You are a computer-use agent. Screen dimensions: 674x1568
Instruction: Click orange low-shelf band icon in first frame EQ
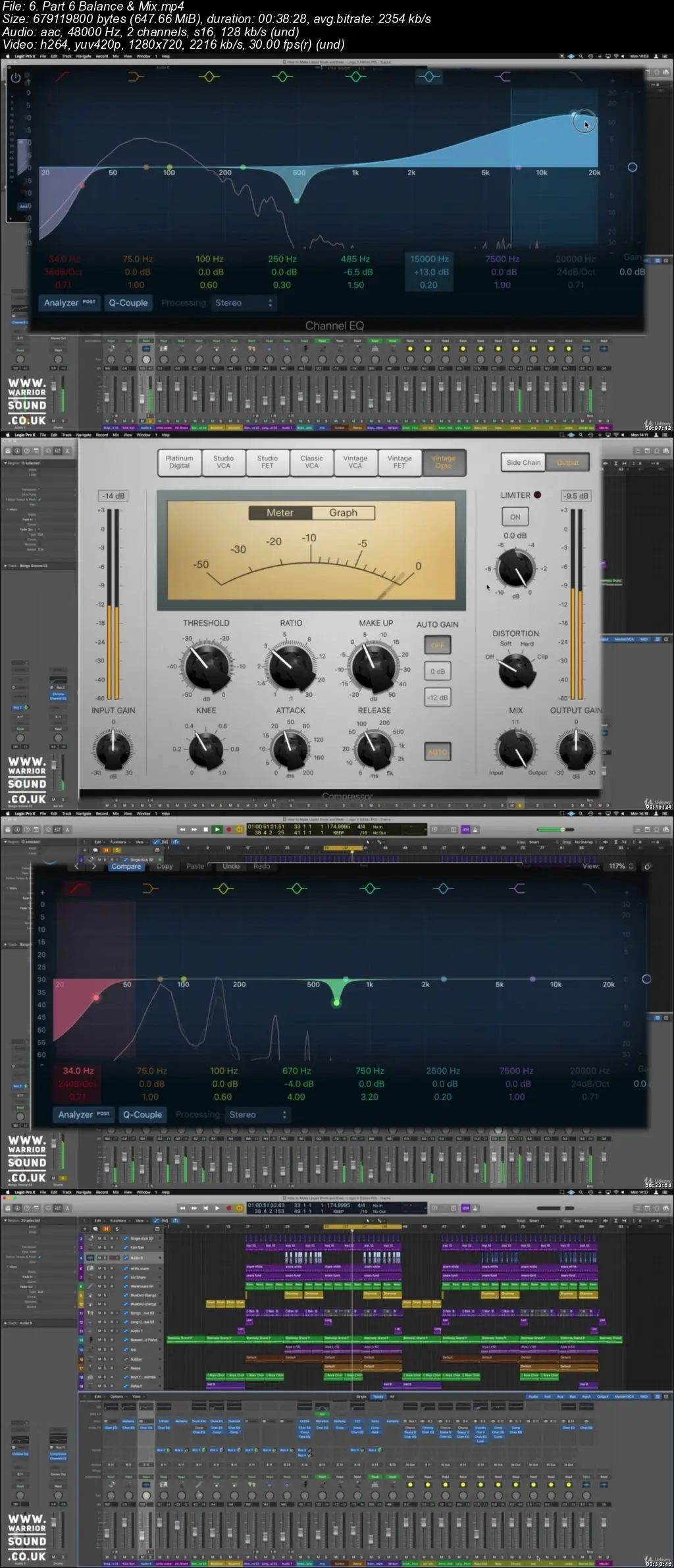point(136,77)
